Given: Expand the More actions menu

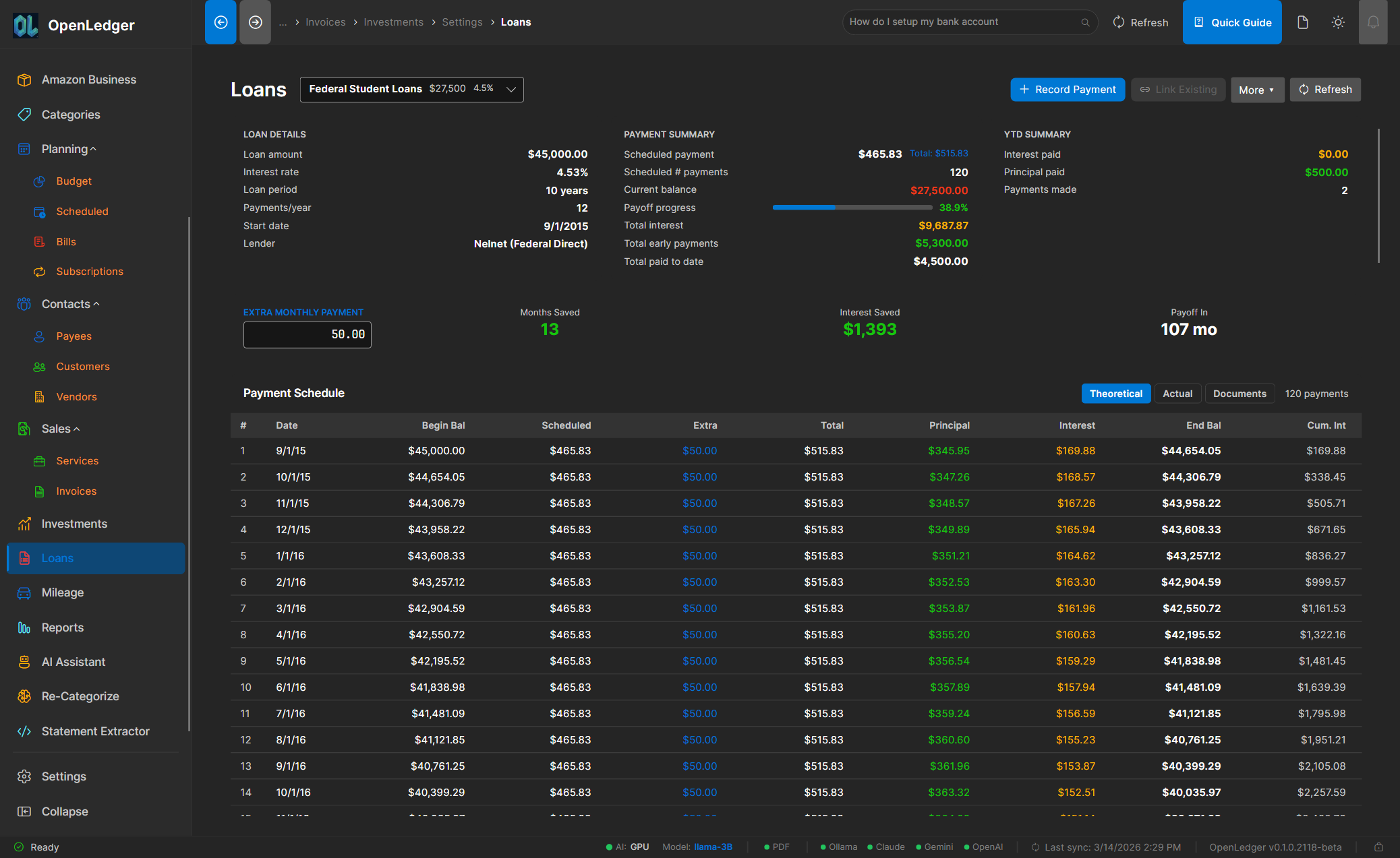Looking at the screenshot, I should point(1257,89).
